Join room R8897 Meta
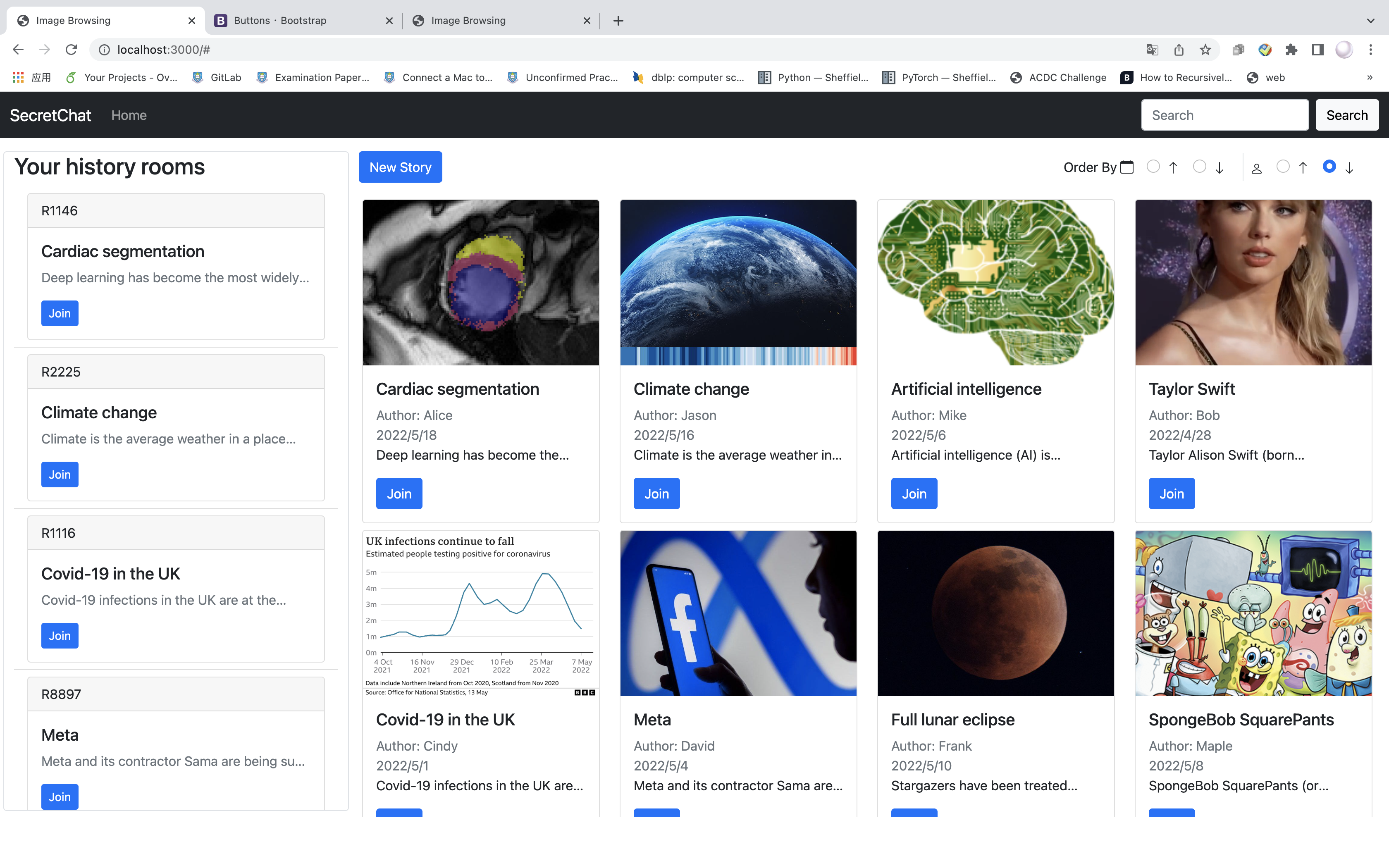The image size is (1389, 868). 60,797
